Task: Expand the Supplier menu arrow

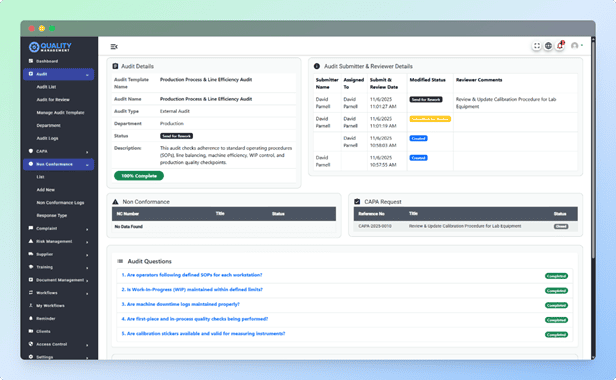Action: click(87, 255)
